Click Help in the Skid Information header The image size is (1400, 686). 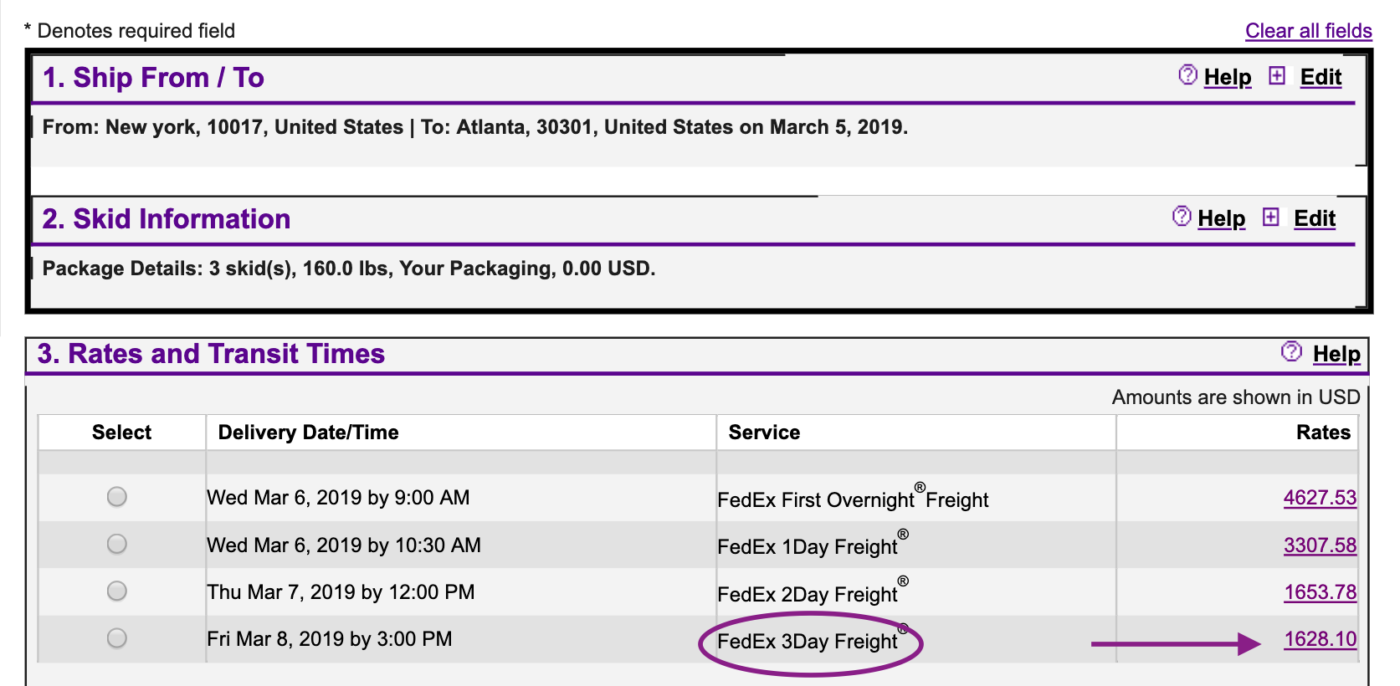[x=1222, y=218]
